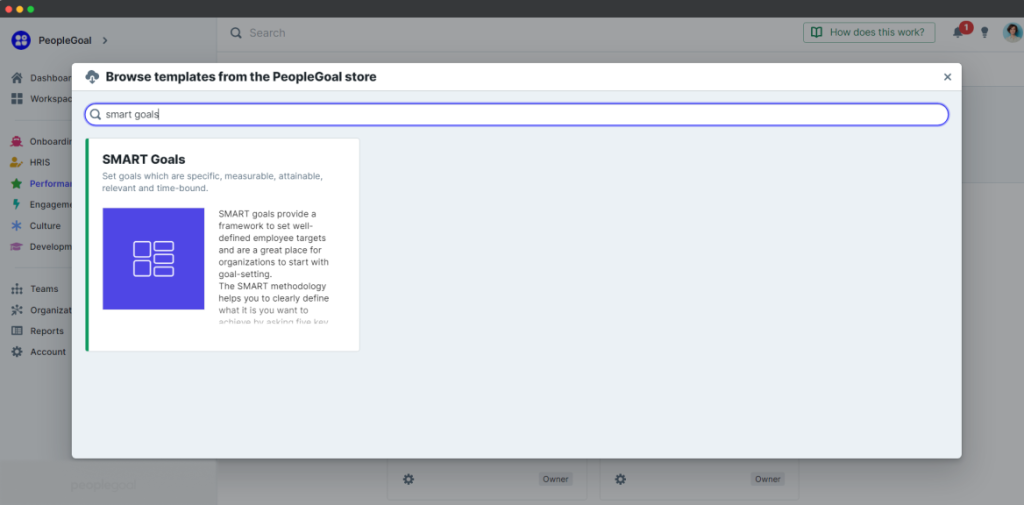Click the lightbulb tips icon
The width and height of the screenshot is (1024, 505).
(x=985, y=33)
